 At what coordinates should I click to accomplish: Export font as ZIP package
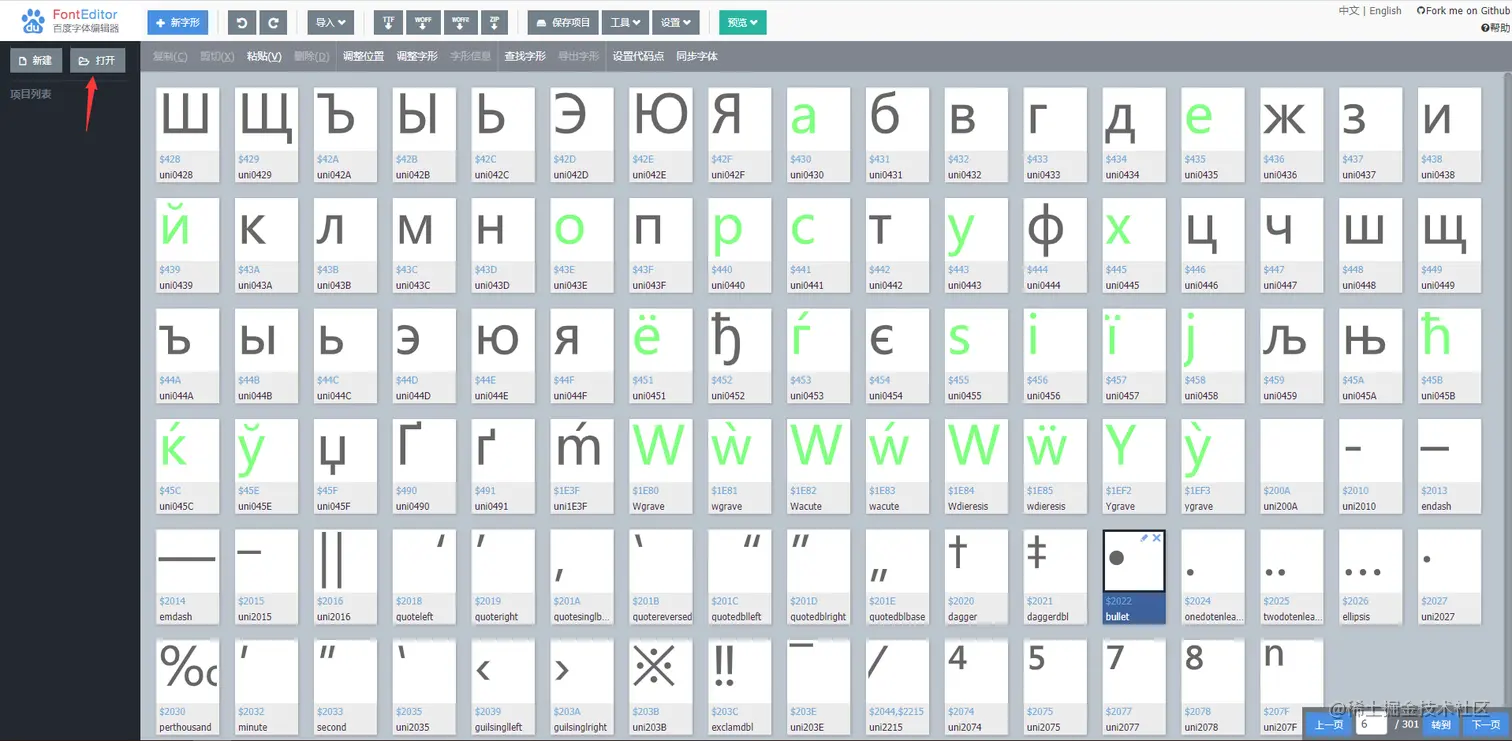493,22
